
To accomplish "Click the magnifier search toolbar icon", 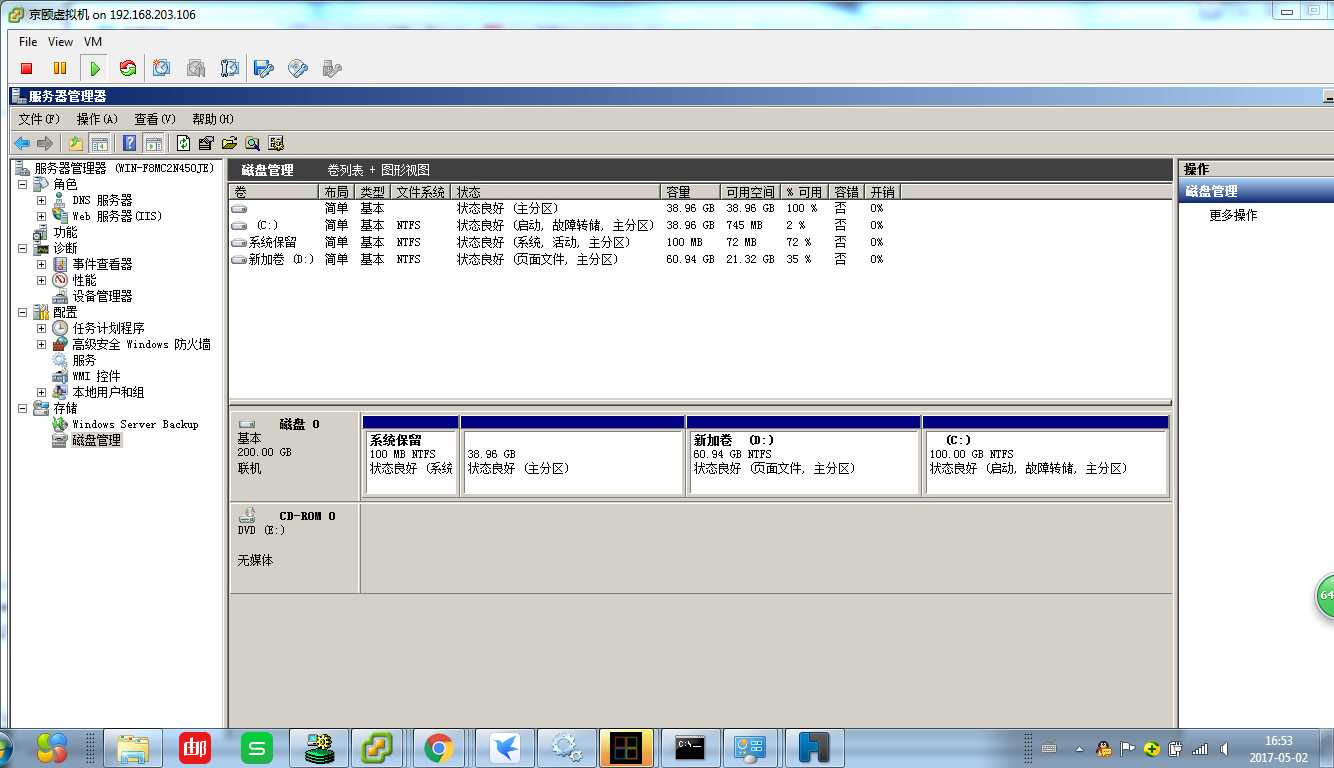I will pos(253,143).
